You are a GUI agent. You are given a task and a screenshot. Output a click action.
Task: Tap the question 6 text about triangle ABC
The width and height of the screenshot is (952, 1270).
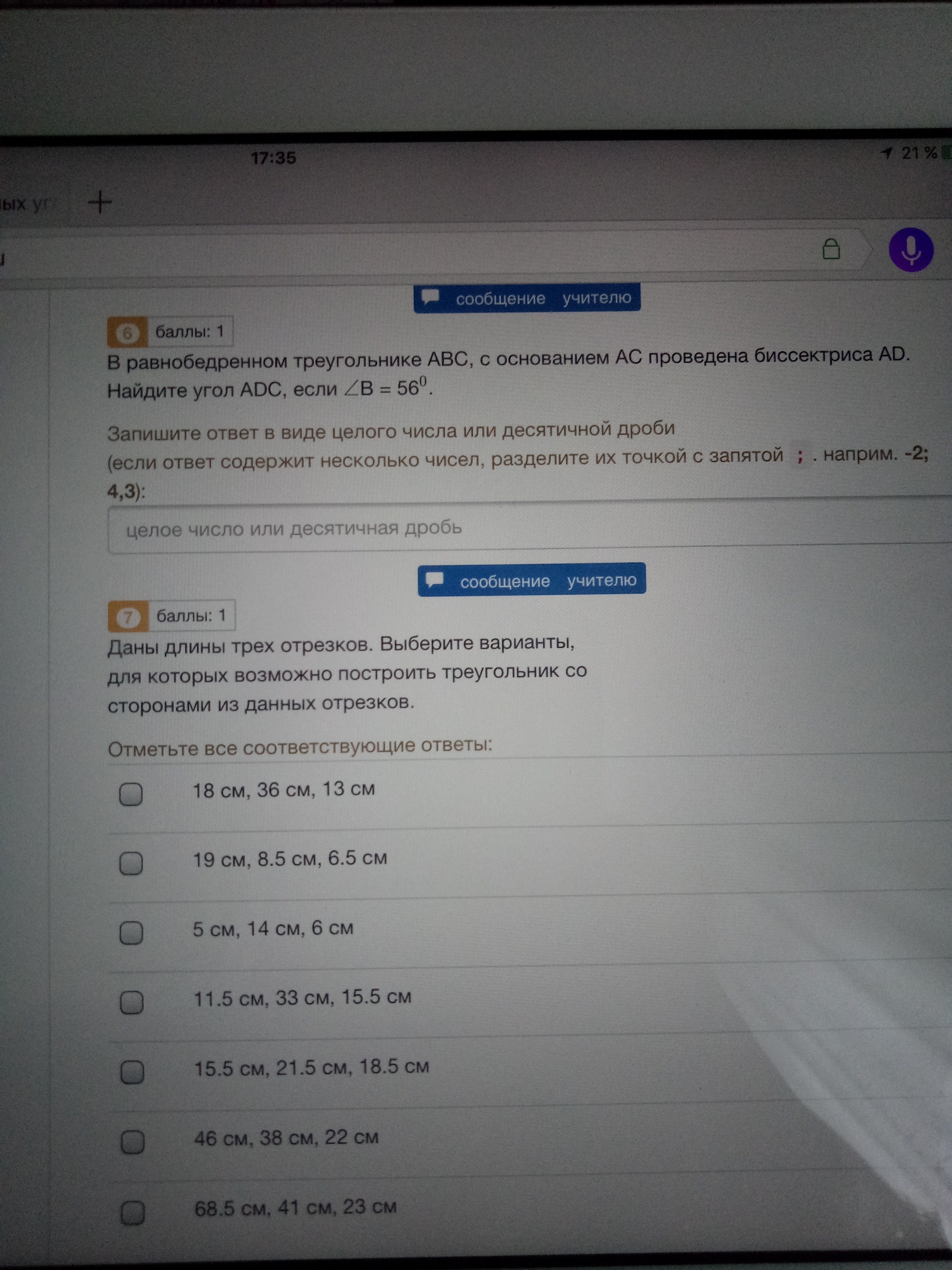(508, 373)
